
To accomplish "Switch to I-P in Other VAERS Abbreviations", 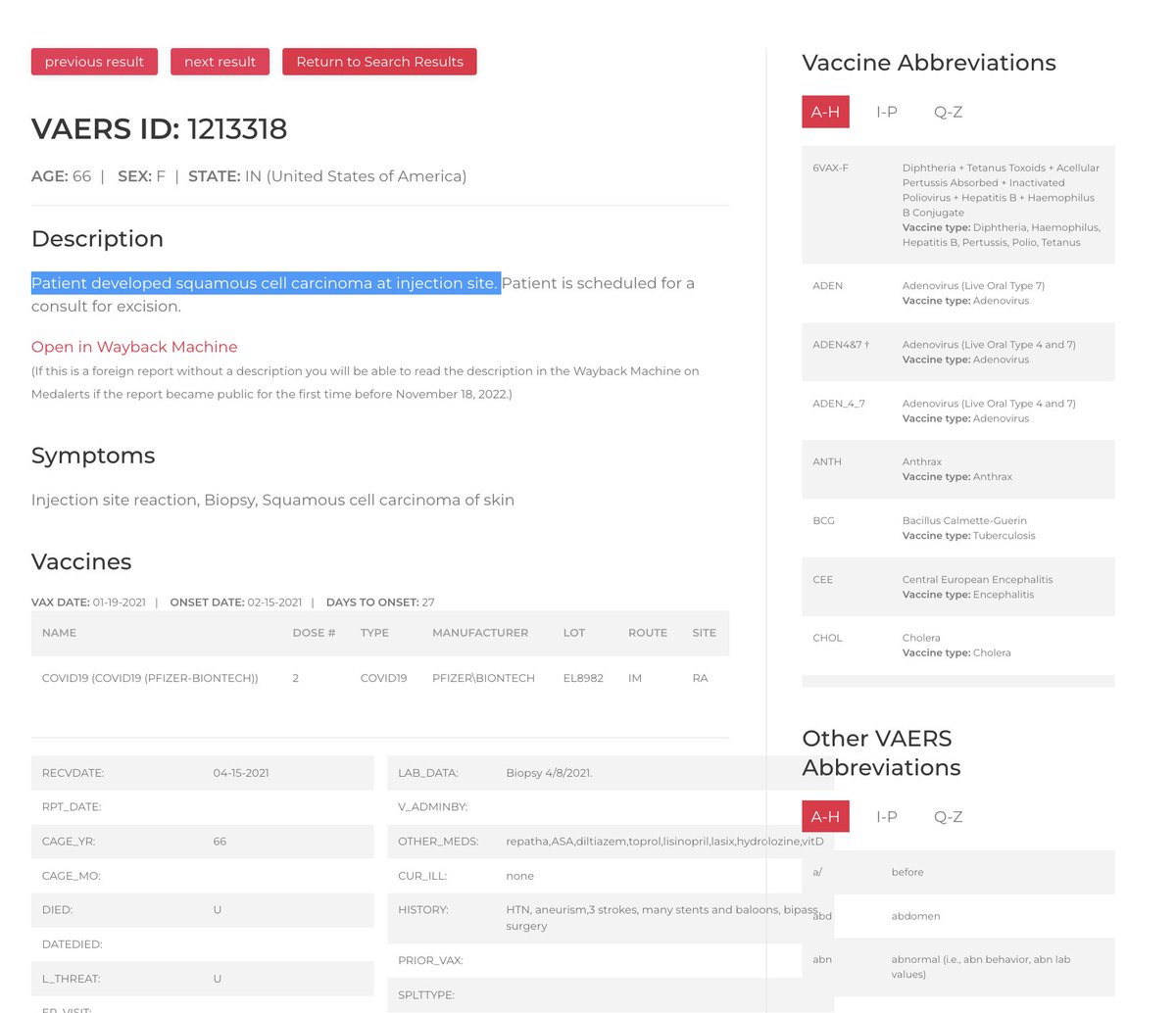I will (886, 816).
